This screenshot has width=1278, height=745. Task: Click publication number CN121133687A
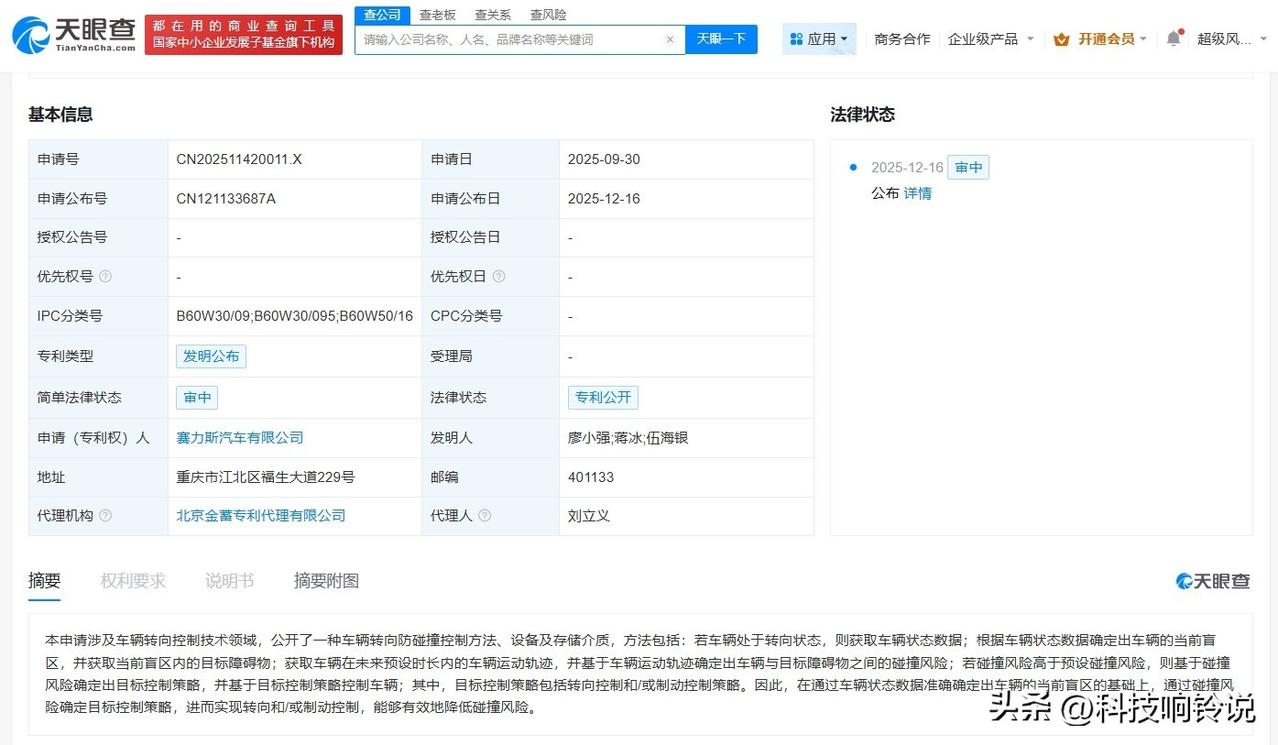(x=226, y=198)
